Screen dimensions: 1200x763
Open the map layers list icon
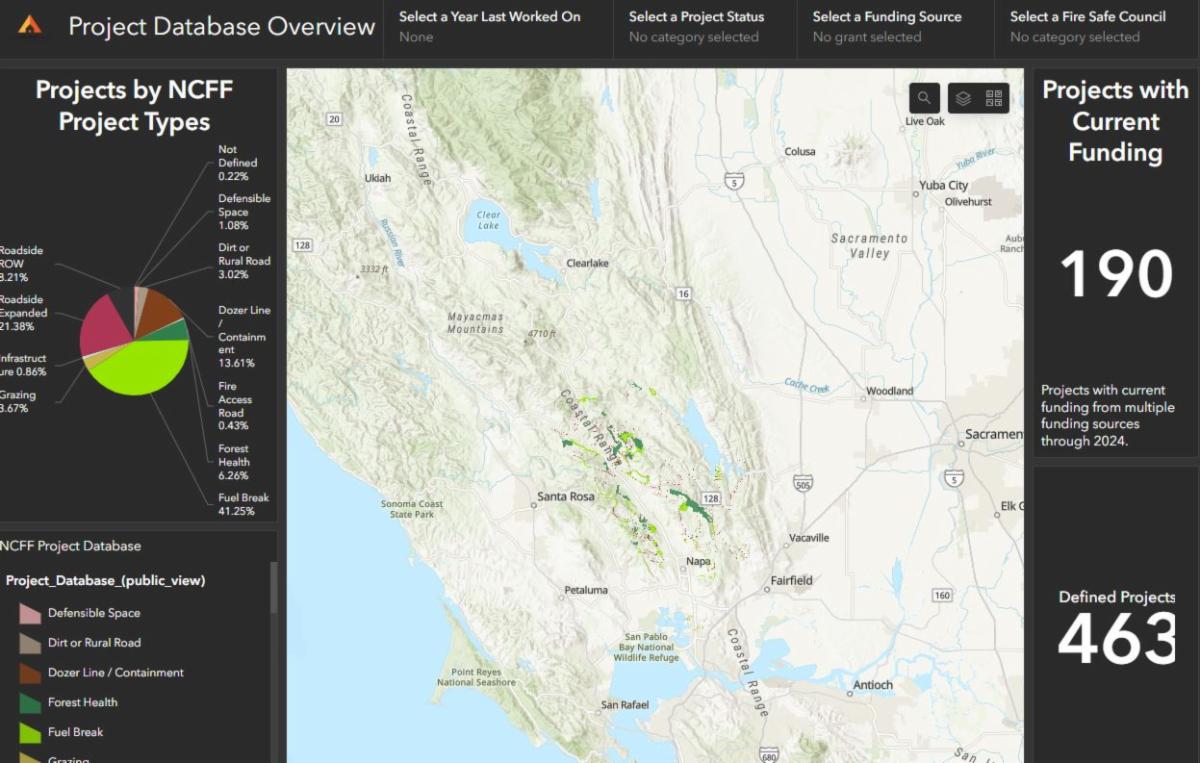click(963, 98)
